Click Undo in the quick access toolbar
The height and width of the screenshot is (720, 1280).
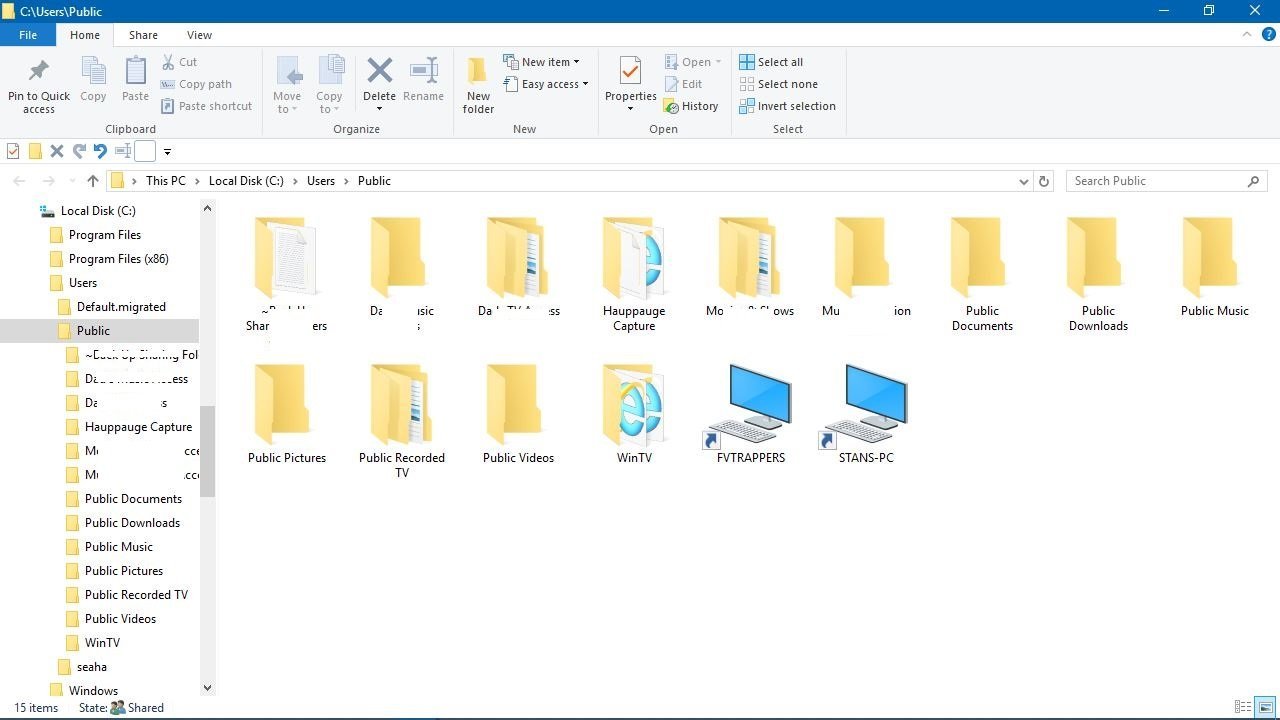point(100,152)
